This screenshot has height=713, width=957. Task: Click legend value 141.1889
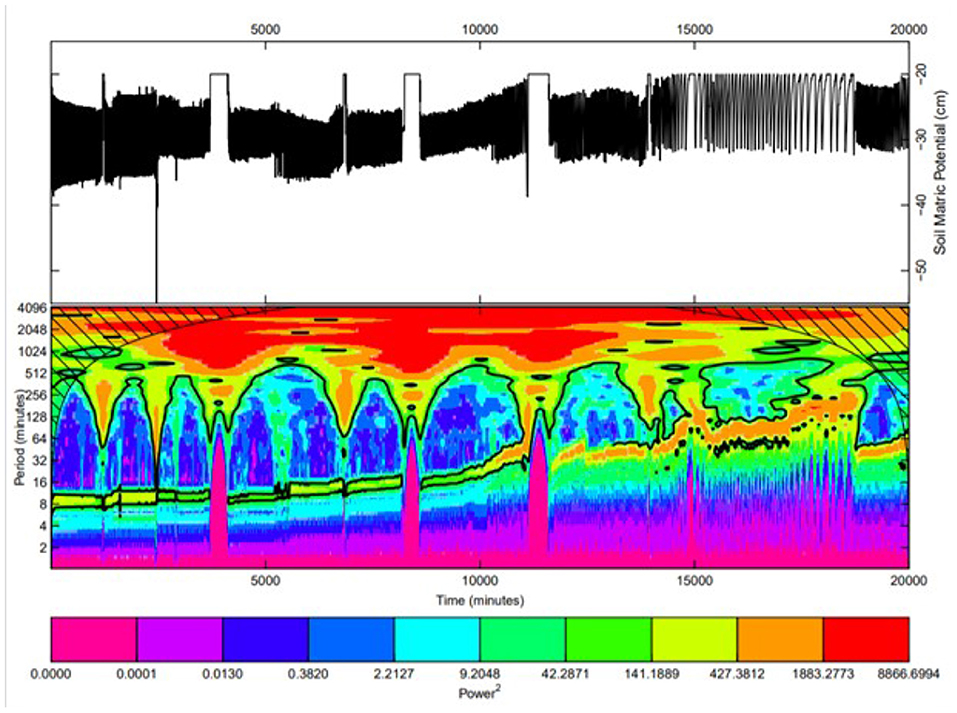click(652, 675)
